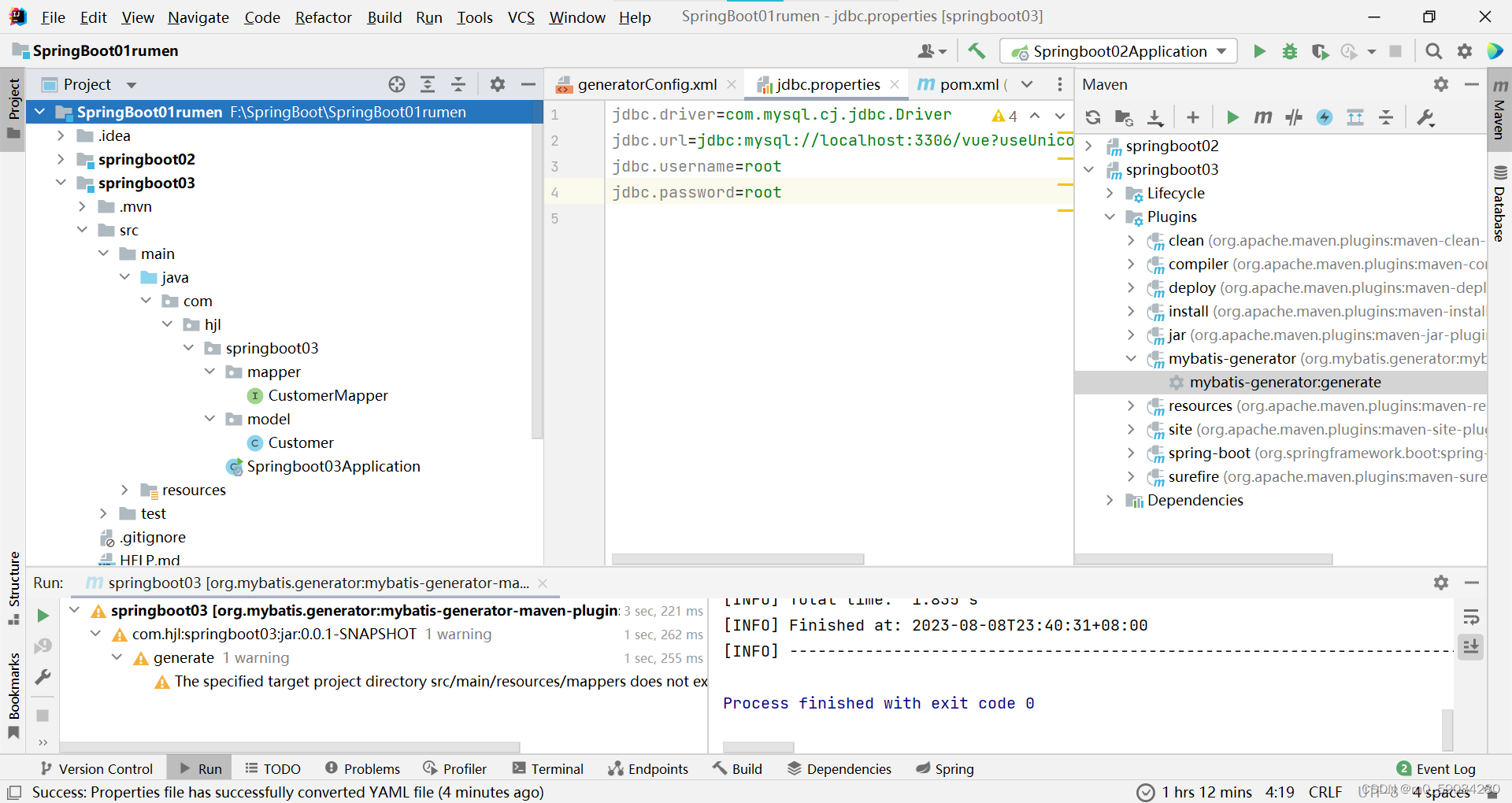The image size is (1512, 803).
Task: Select opened file in Project view
Action: click(396, 83)
